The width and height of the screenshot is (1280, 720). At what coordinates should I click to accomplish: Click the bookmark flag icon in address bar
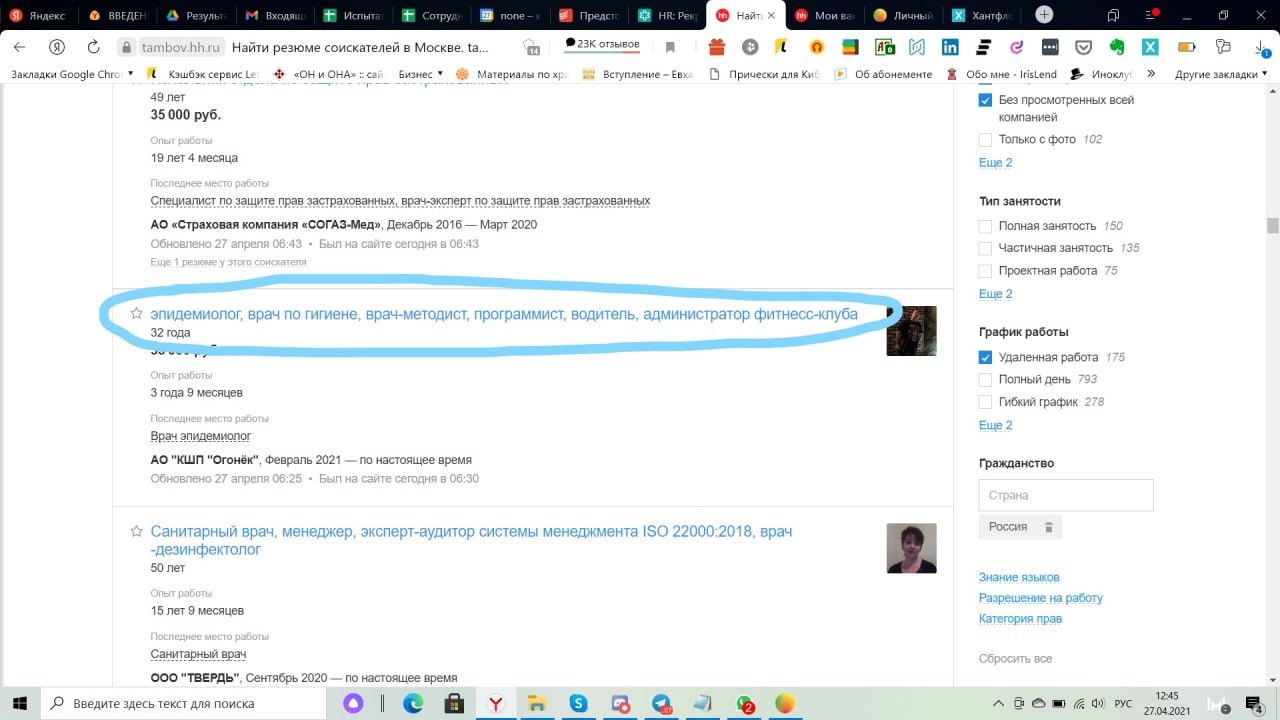(670, 47)
